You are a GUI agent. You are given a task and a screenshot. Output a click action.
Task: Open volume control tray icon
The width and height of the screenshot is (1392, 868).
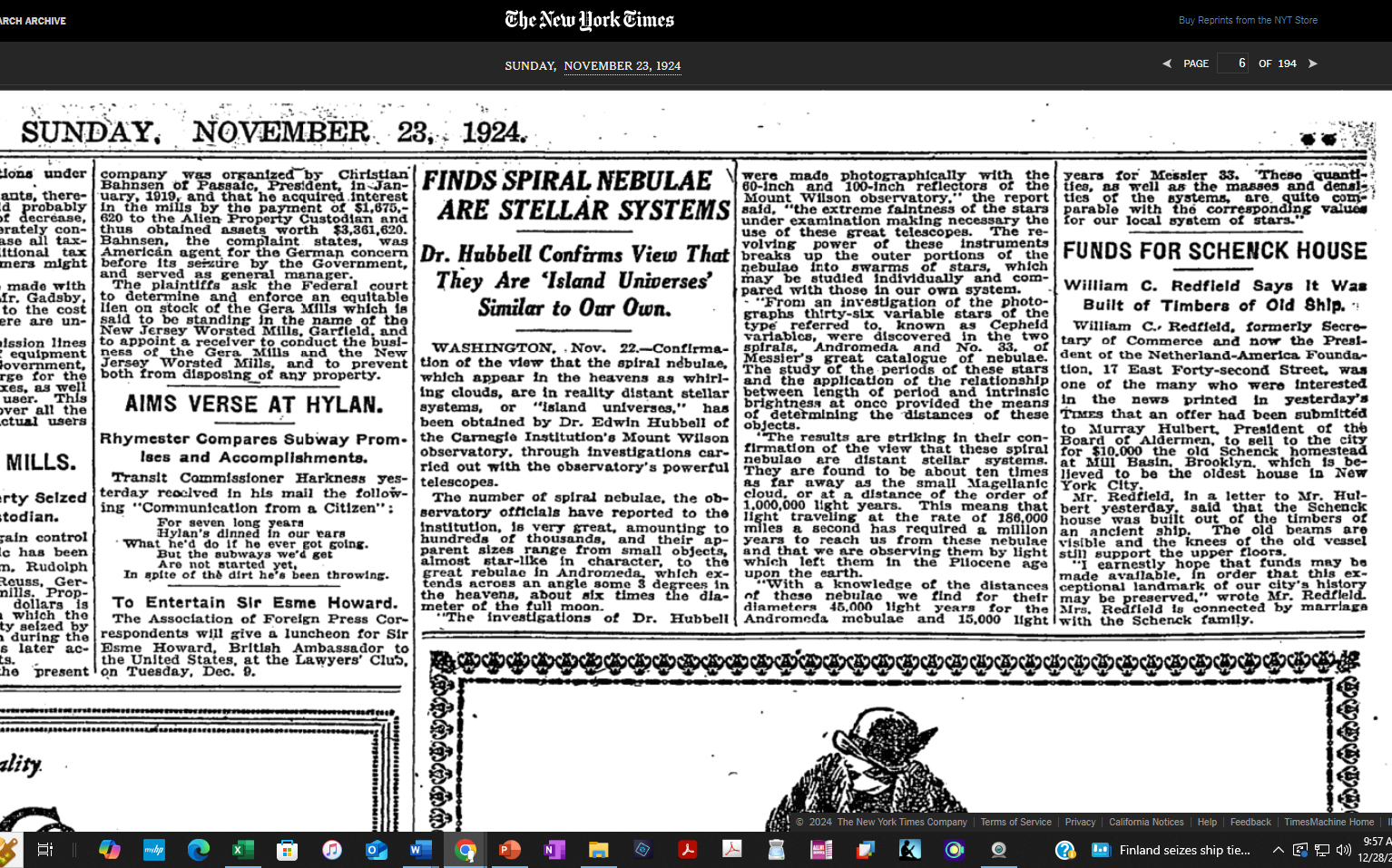[1344, 850]
